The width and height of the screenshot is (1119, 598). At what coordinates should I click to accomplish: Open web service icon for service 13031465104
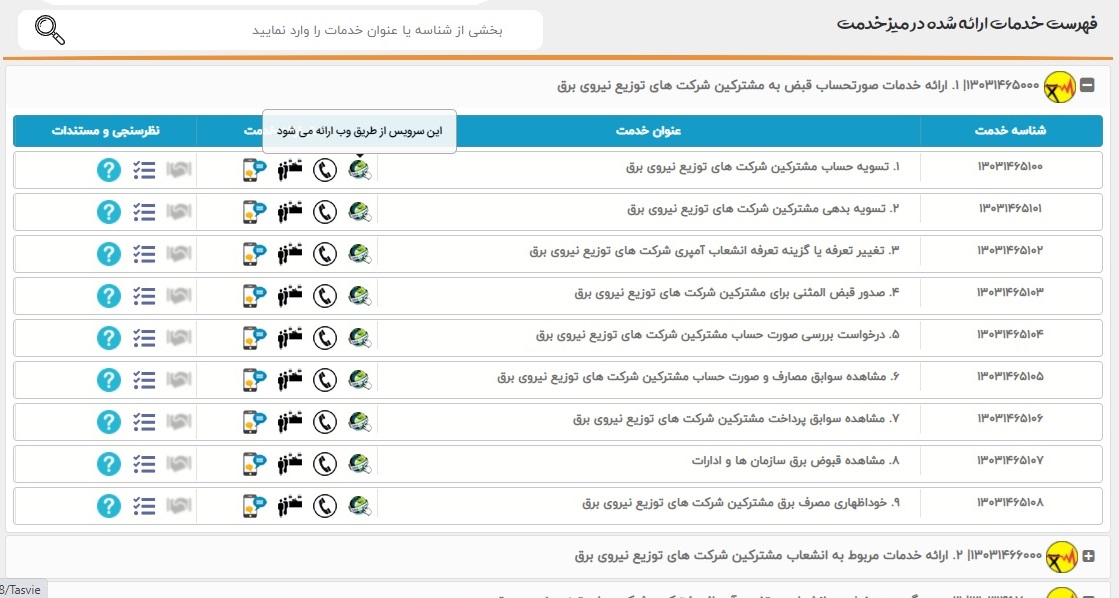click(360, 338)
